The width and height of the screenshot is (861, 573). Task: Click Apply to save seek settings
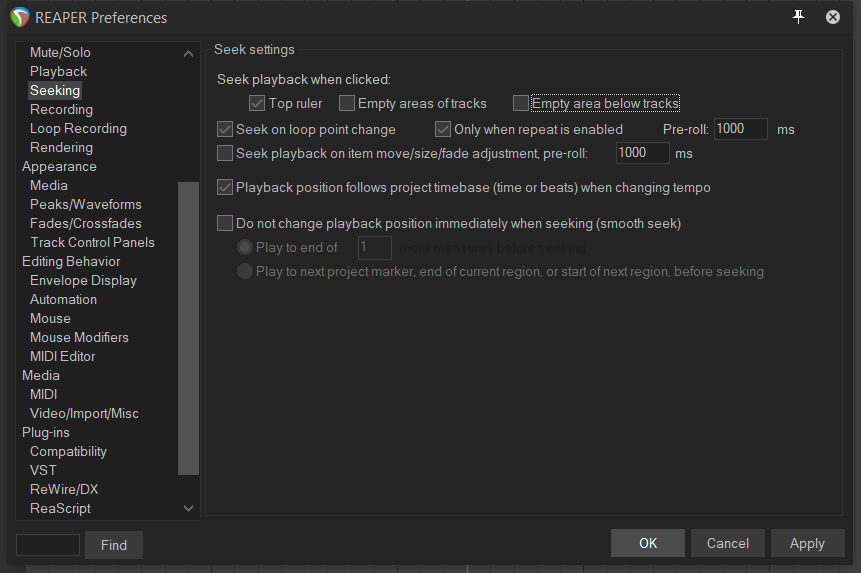click(x=807, y=543)
